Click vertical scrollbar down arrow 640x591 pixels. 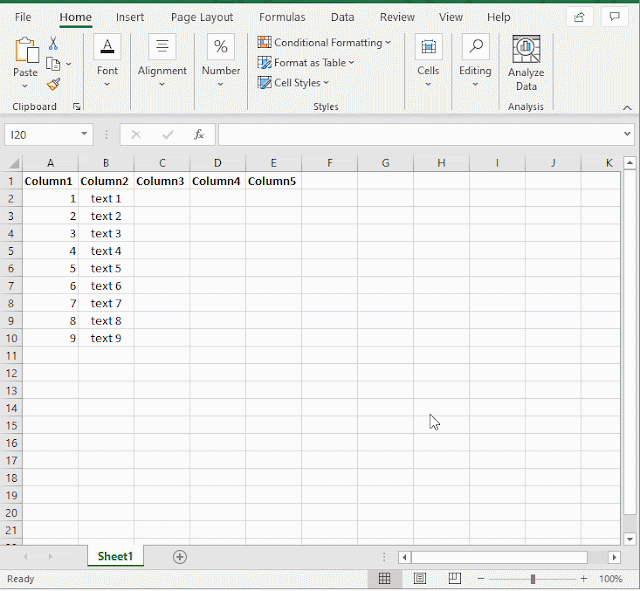coord(630,539)
